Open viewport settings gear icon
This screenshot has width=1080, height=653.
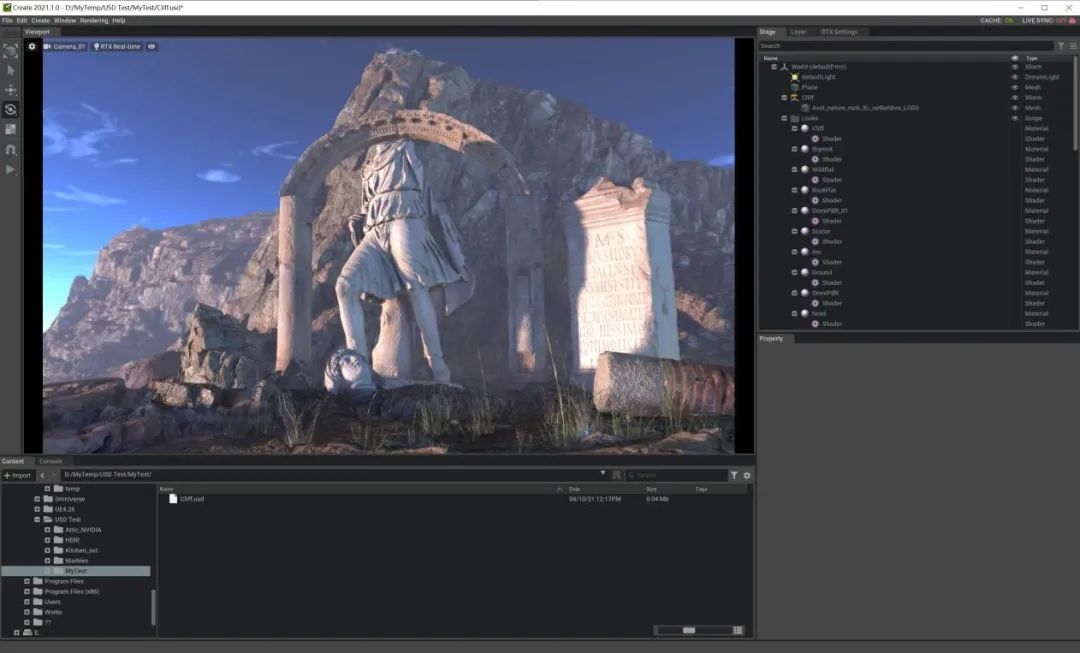point(32,46)
